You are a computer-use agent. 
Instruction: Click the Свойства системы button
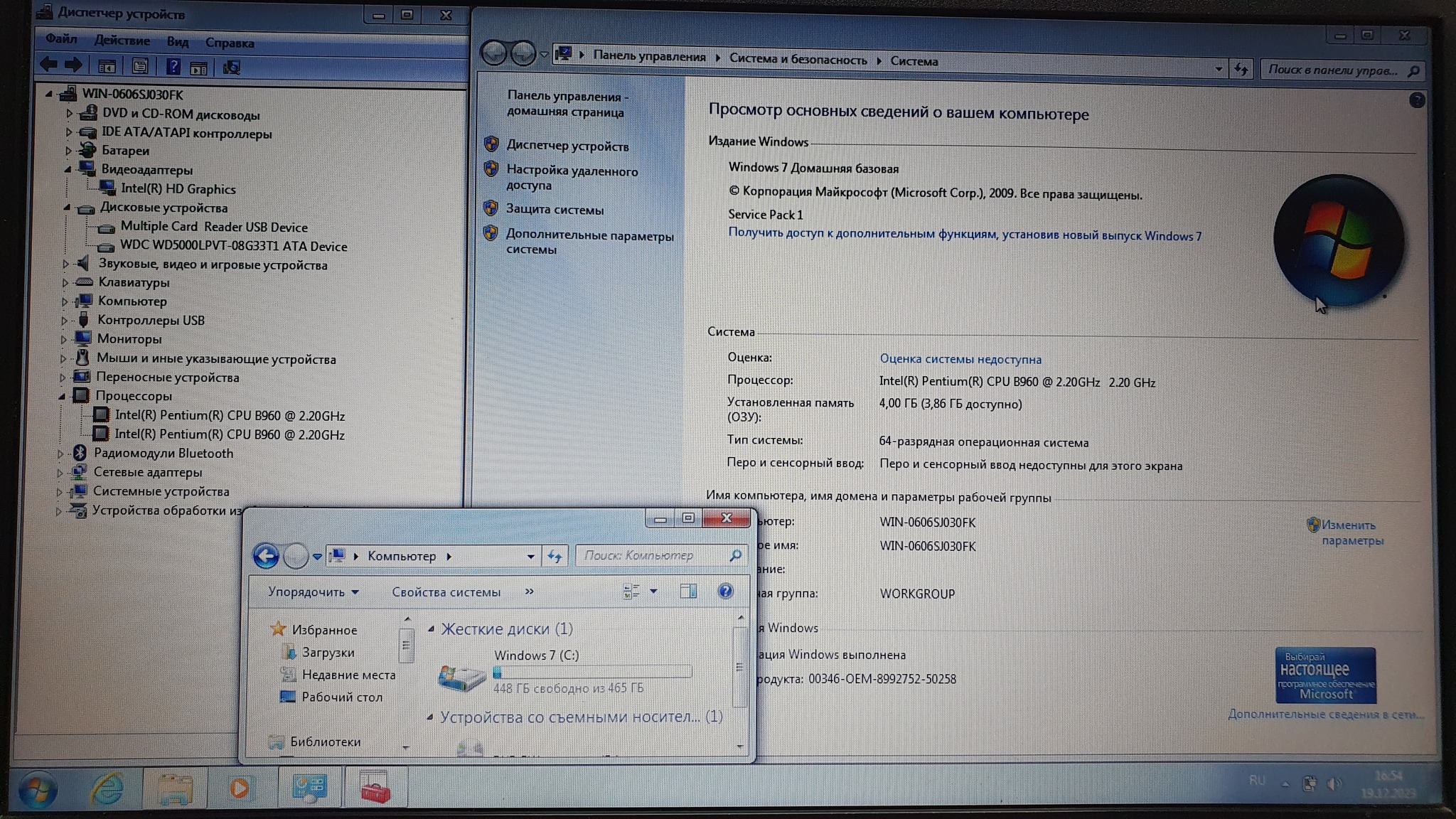coord(446,592)
